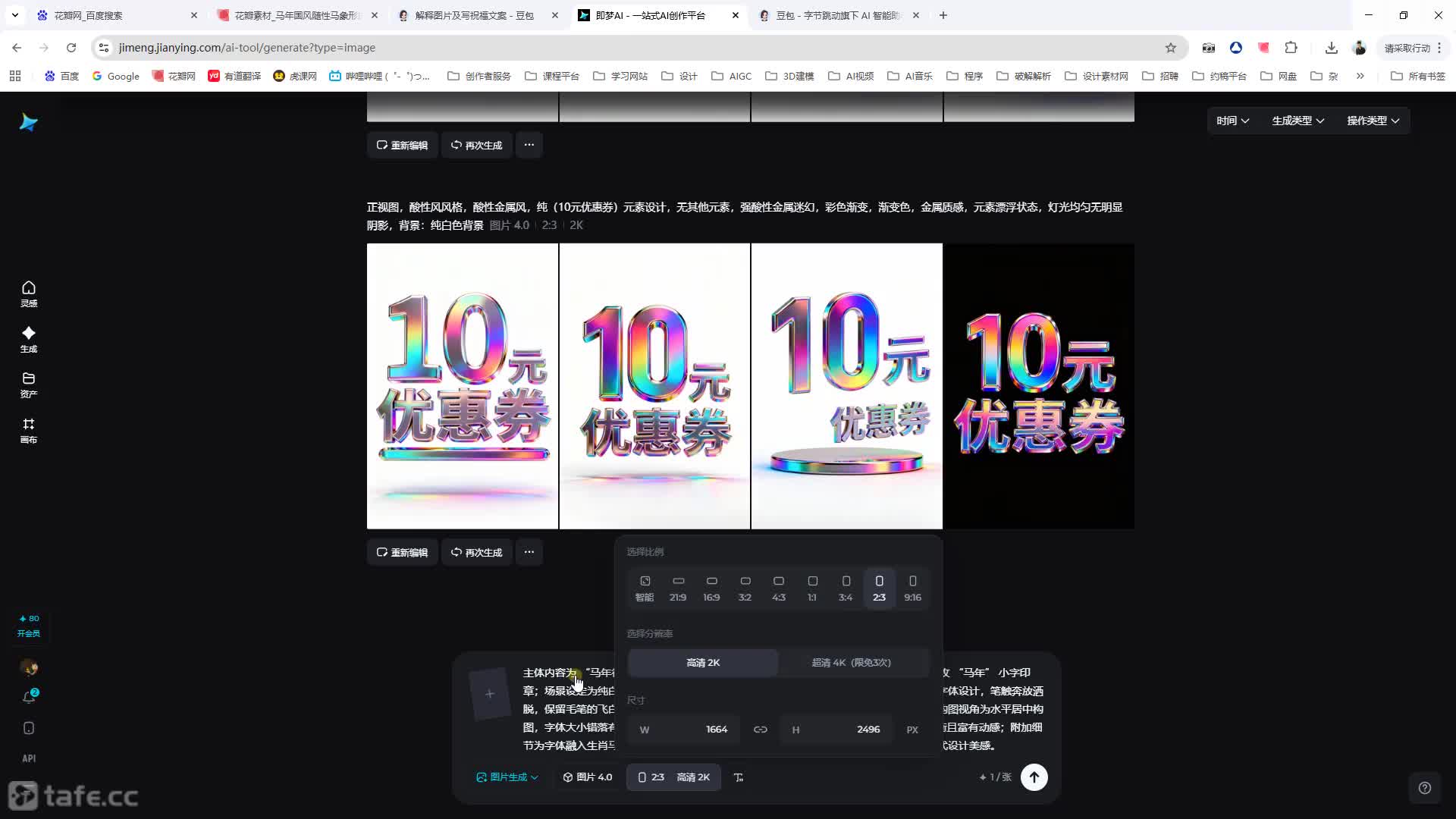1456x819 pixels.
Task: Click 开会员 membership credits button
Action: 29,626
